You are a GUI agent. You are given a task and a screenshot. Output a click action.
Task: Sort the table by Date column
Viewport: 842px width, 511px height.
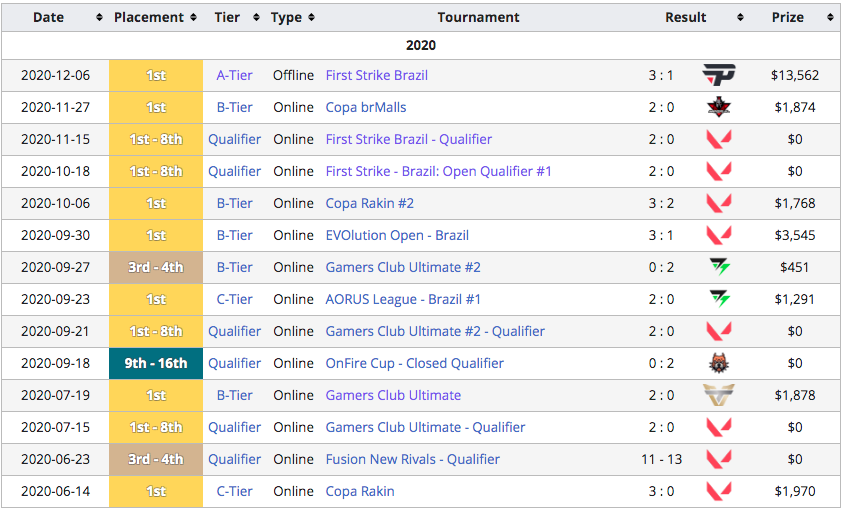[98, 18]
